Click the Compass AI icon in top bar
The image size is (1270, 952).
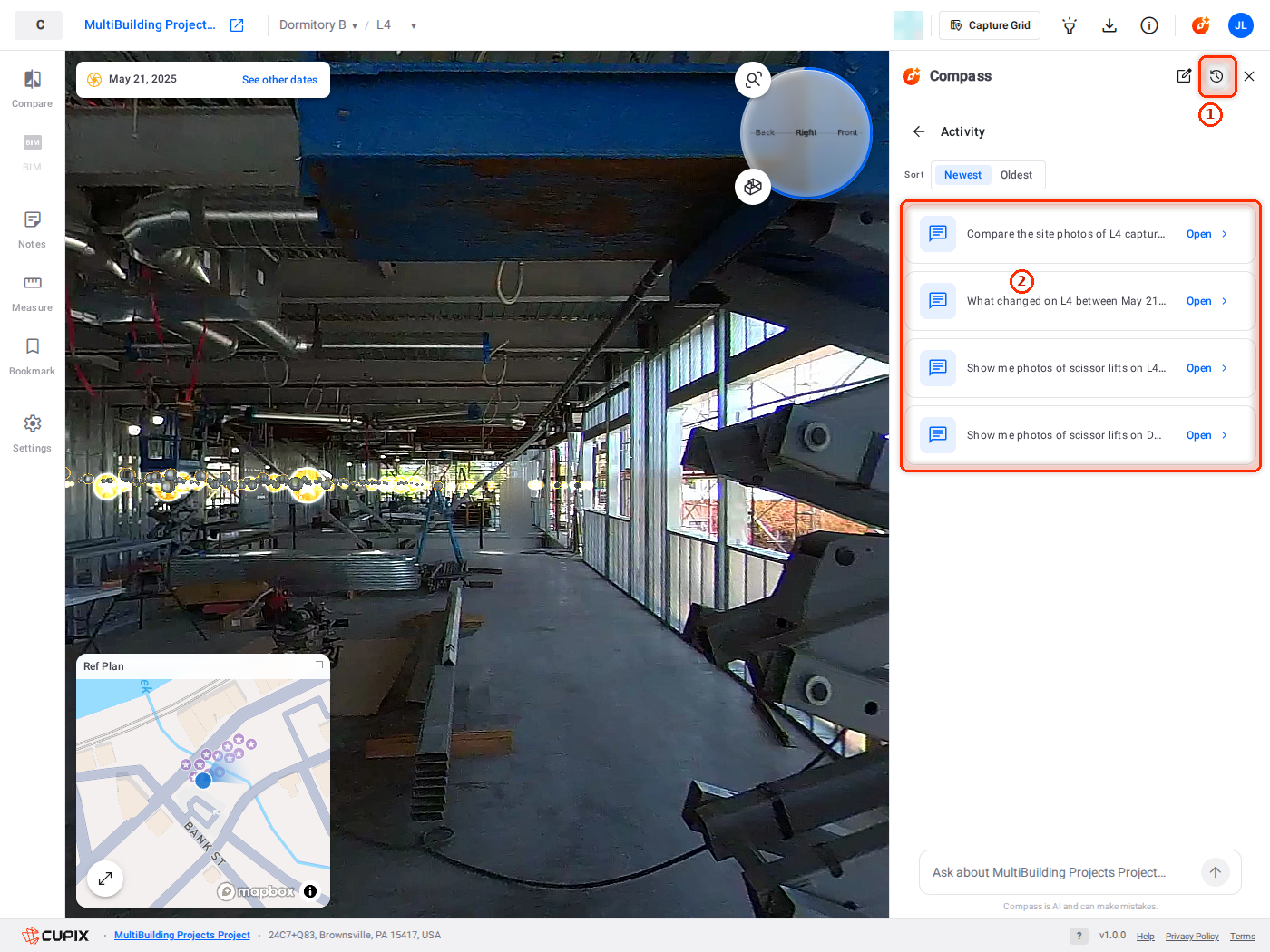(1201, 25)
